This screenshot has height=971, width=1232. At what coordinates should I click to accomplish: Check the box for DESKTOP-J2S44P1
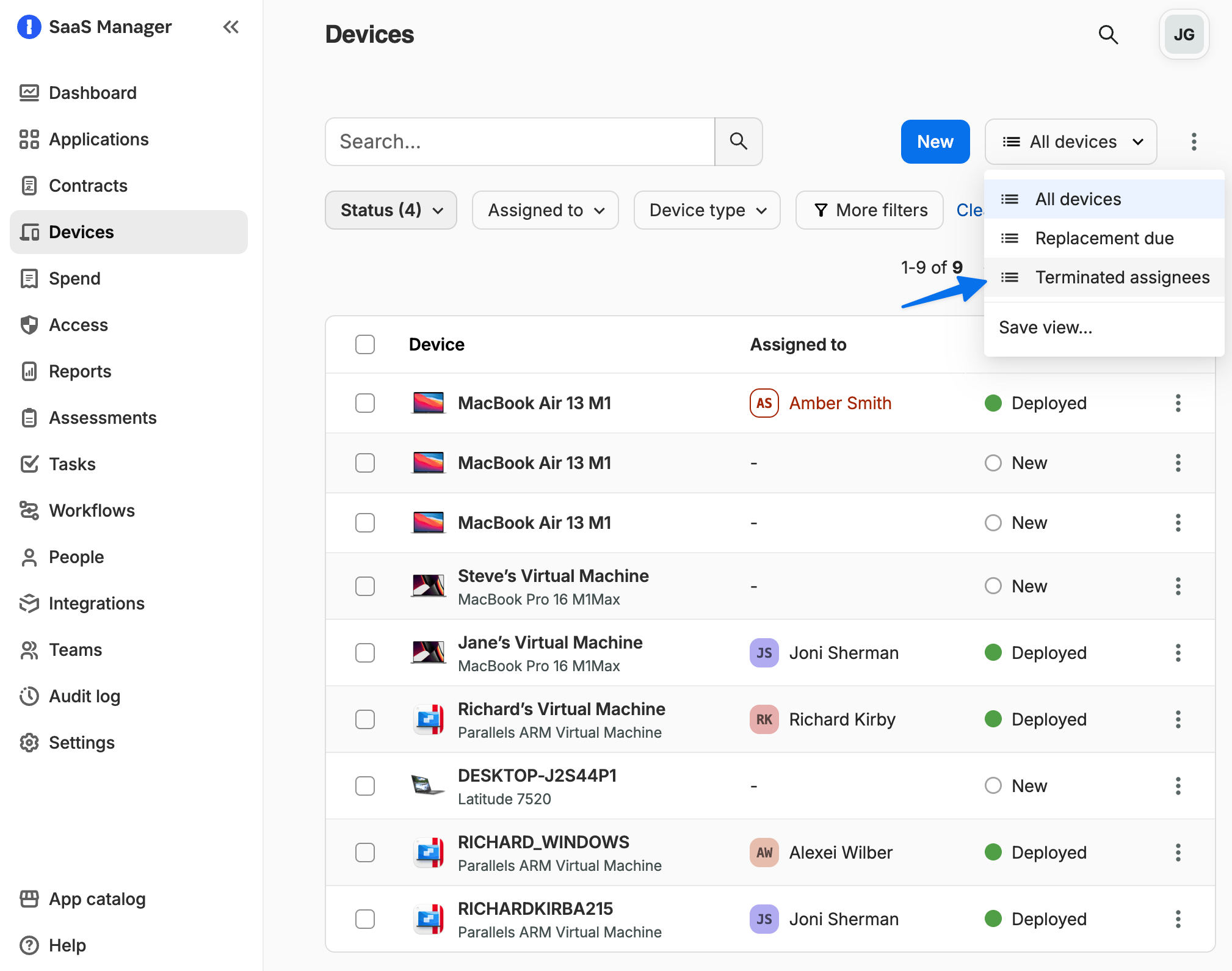click(365, 786)
